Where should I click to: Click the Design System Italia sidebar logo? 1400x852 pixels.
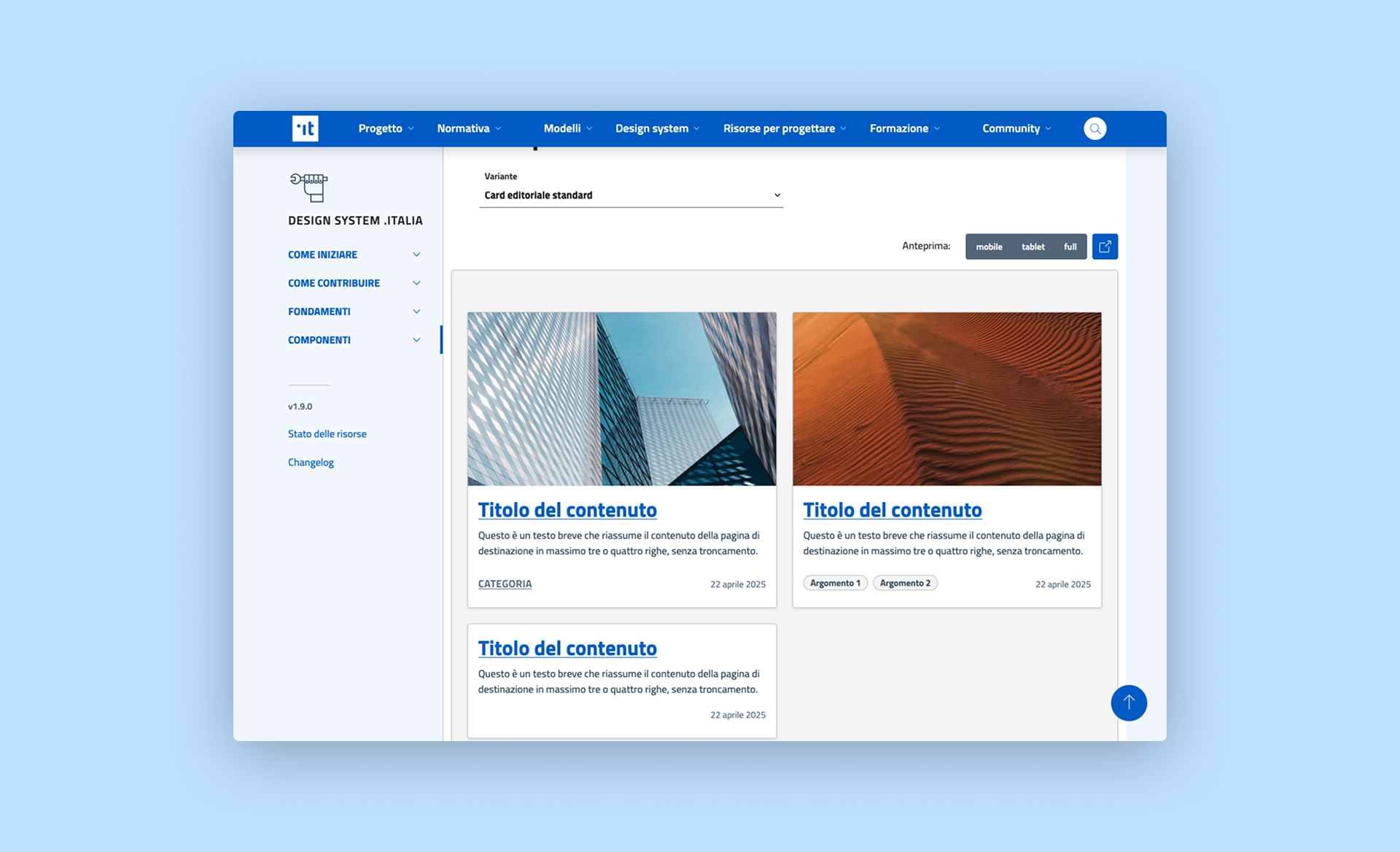tap(309, 187)
